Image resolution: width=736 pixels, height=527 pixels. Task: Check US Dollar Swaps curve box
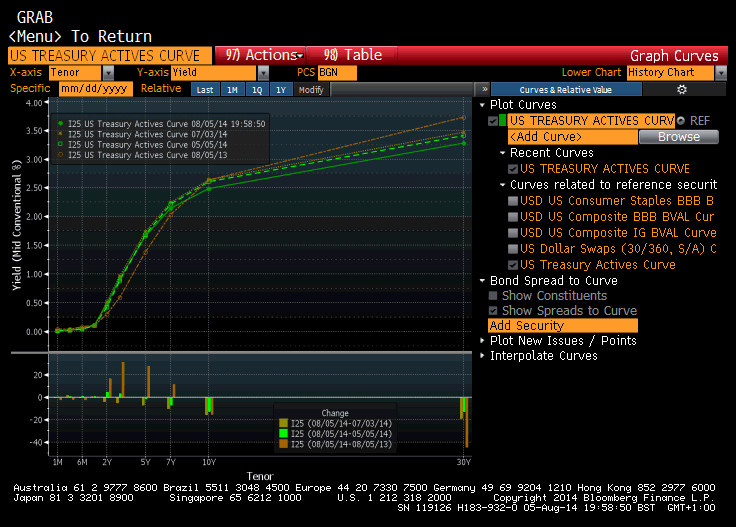[513, 249]
